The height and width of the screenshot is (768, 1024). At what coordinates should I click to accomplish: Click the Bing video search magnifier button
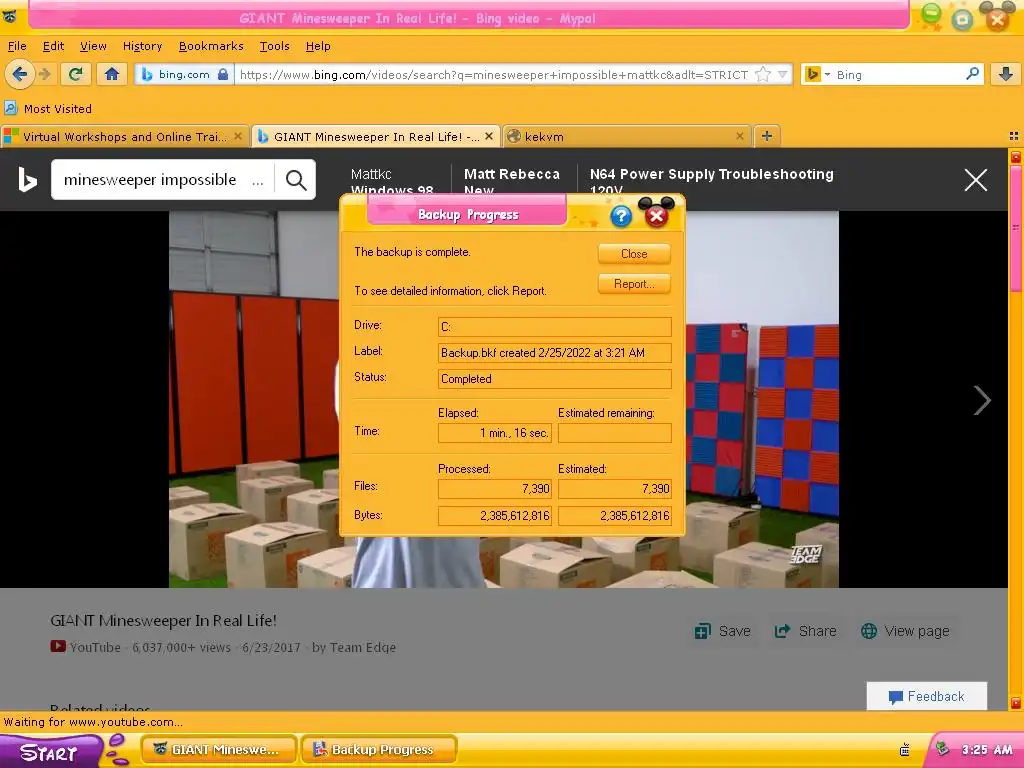click(x=296, y=180)
